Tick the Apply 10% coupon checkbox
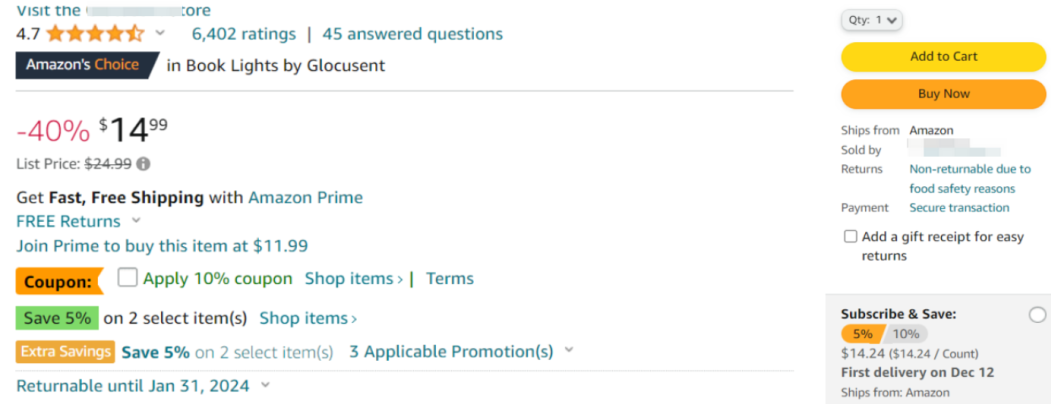The height and width of the screenshot is (404, 1051). pos(127,277)
